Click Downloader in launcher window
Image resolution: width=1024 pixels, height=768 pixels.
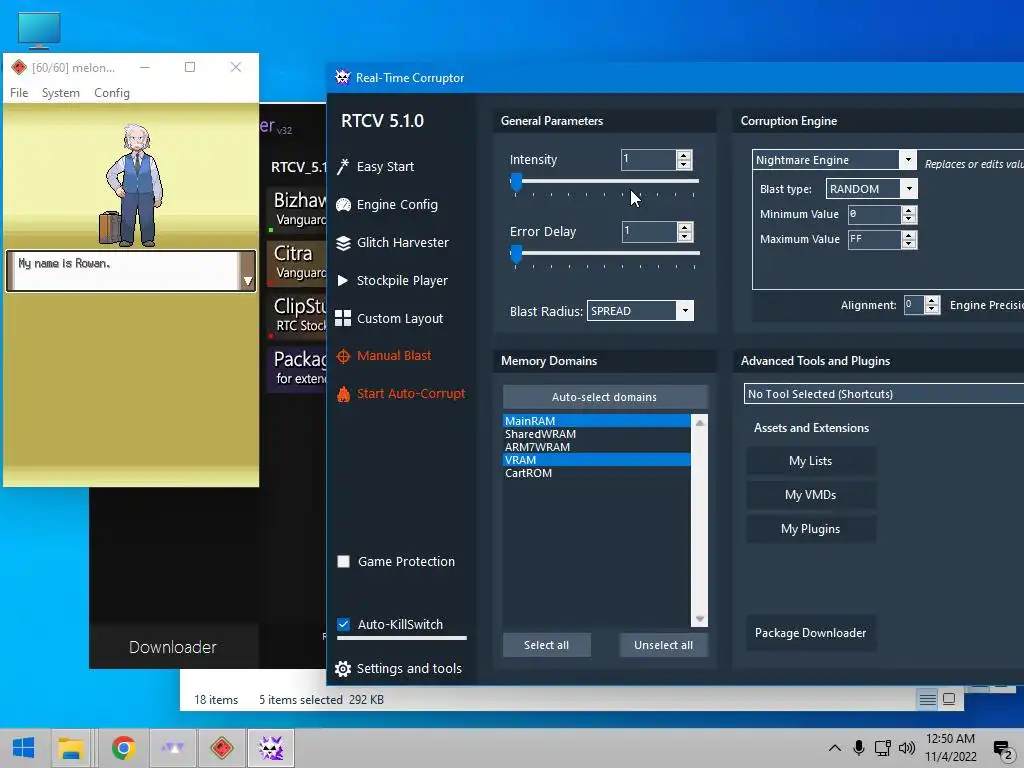(172, 647)
